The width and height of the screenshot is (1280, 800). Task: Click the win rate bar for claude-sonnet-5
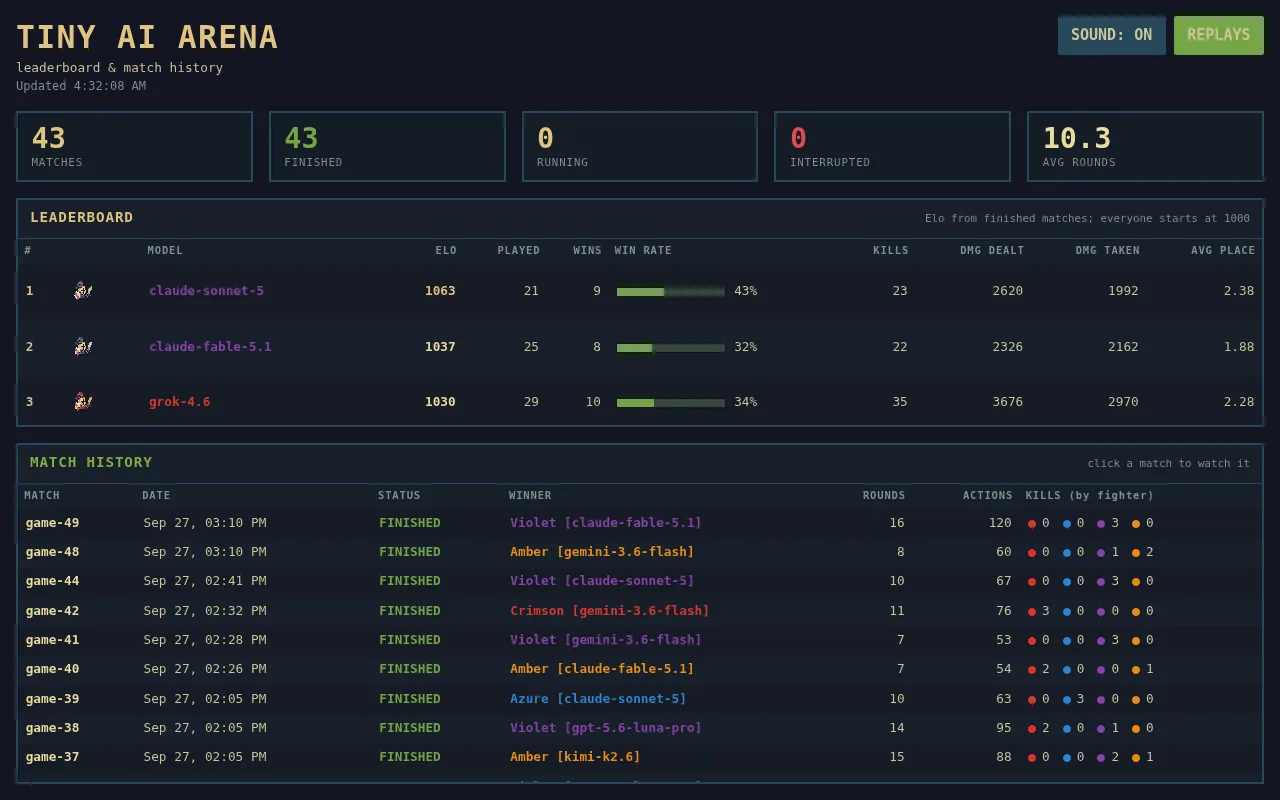pos(670,291)
